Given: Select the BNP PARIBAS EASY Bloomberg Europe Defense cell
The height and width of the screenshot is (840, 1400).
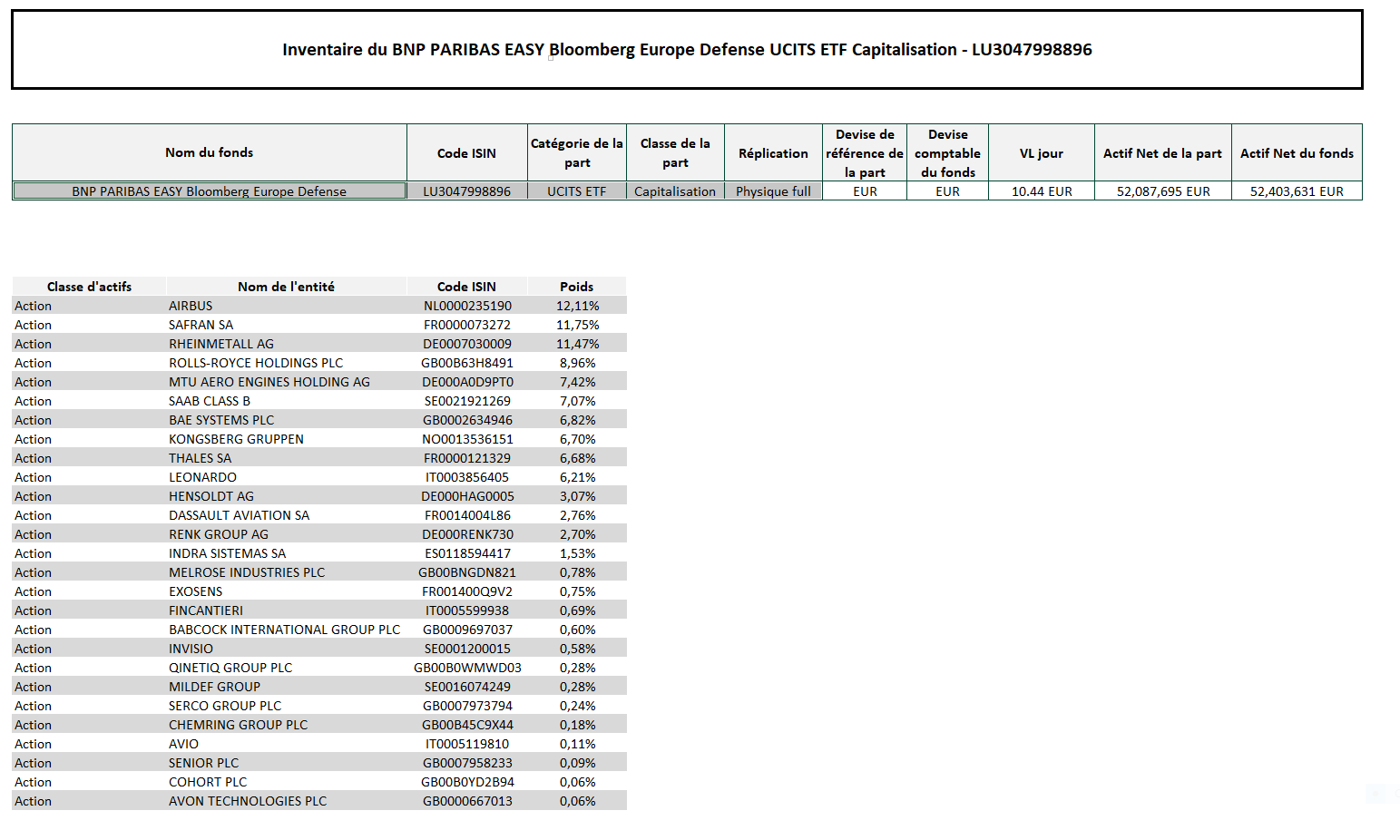Looking at the screenshot, I should (x=210, y=191).
